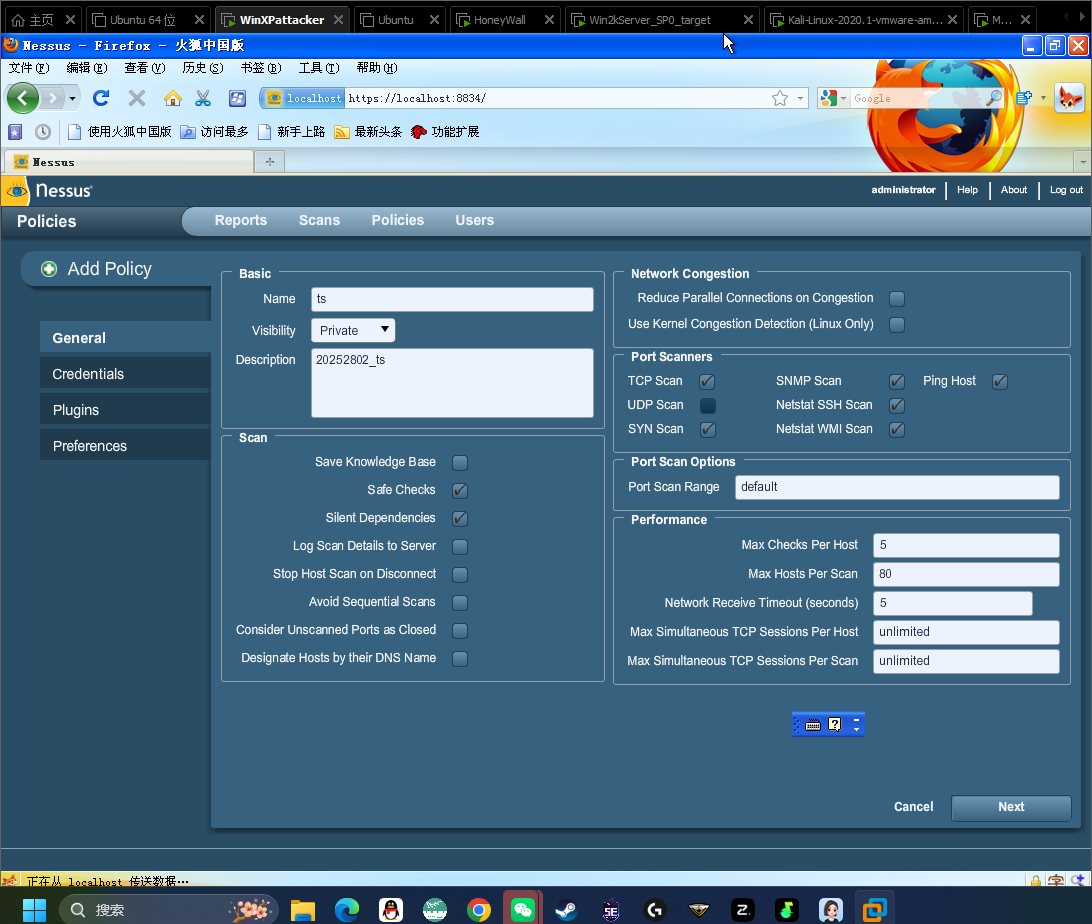
Task: Open the list all tabs dropdown
Action: pos(1083,162)
